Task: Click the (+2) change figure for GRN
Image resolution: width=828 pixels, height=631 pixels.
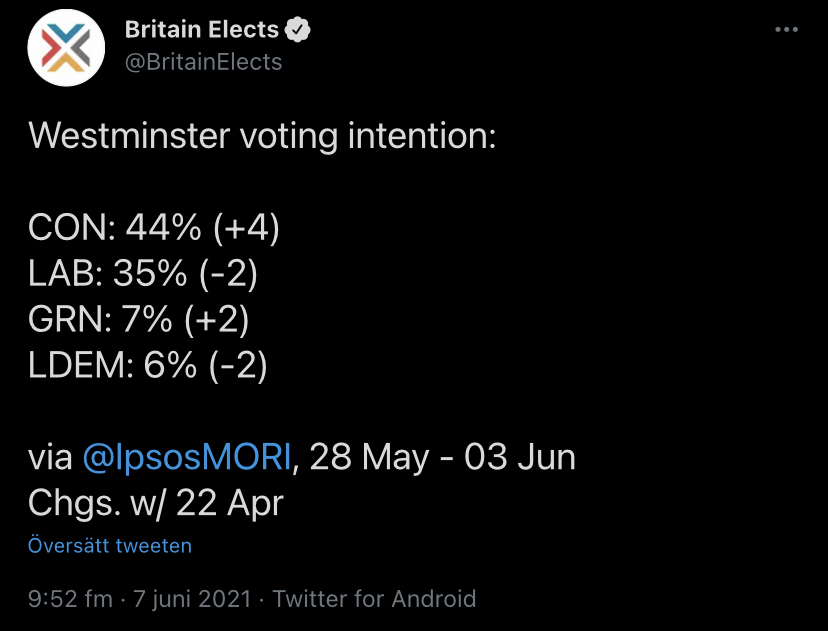Action: click(x=217, y=319)
